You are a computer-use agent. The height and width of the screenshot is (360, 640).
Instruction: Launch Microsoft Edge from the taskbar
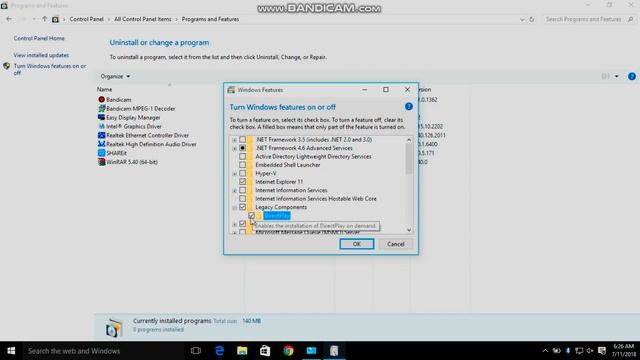coord(220,351)
